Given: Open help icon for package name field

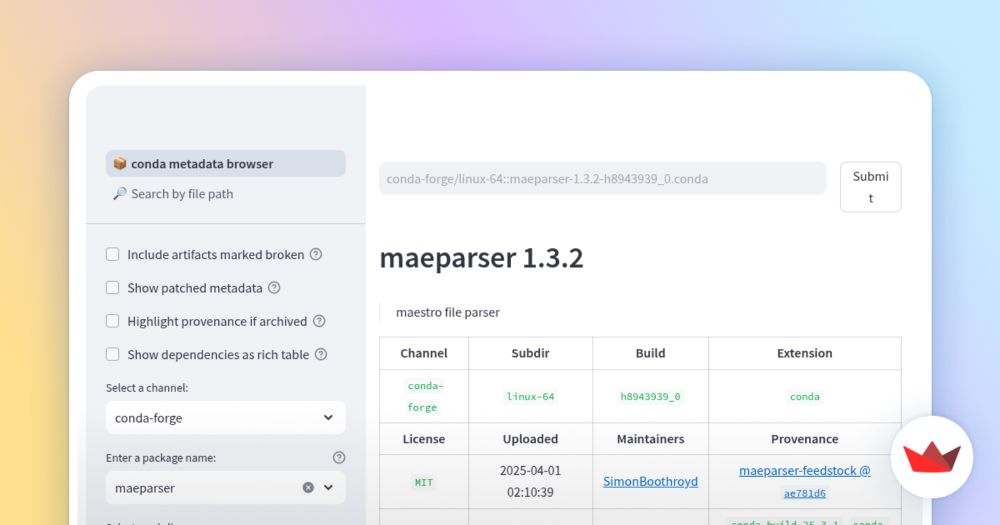Looking at the screenshot, I should point(339,457).
